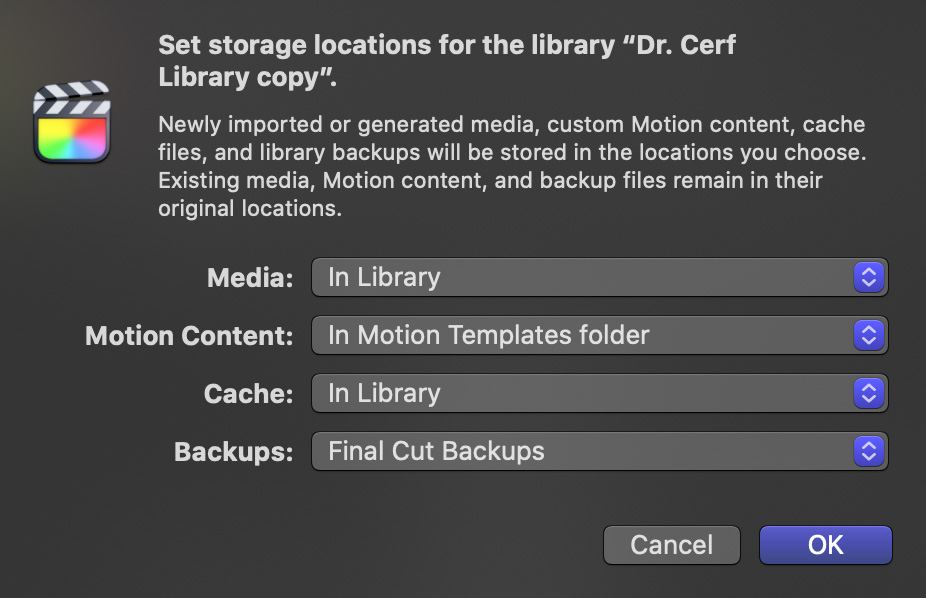This screenshot has height=598, width=926.
Task: Open the Backups location dropdown
Action: [599, 451]
